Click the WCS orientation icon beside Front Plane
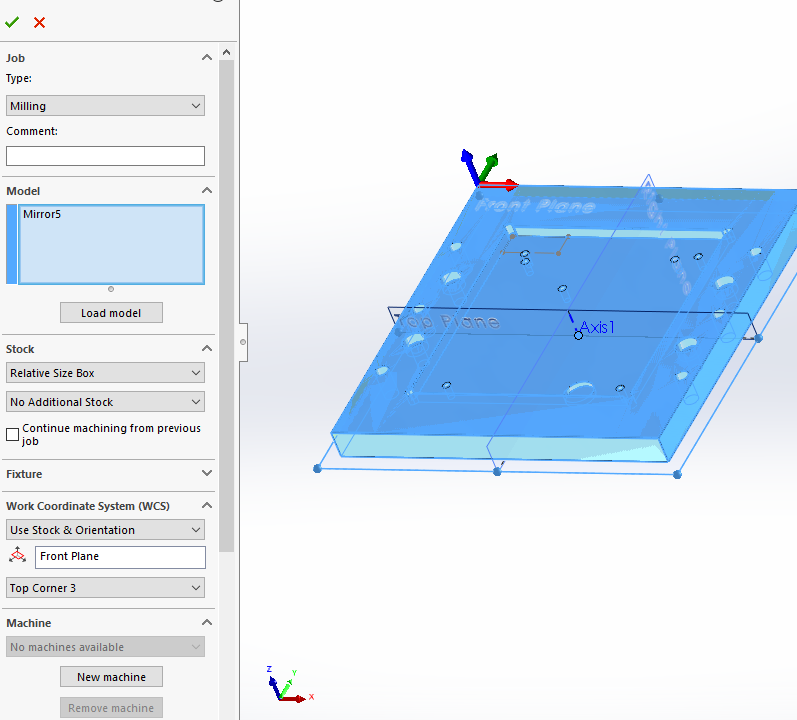797x720 pixels. pos(17,556)
